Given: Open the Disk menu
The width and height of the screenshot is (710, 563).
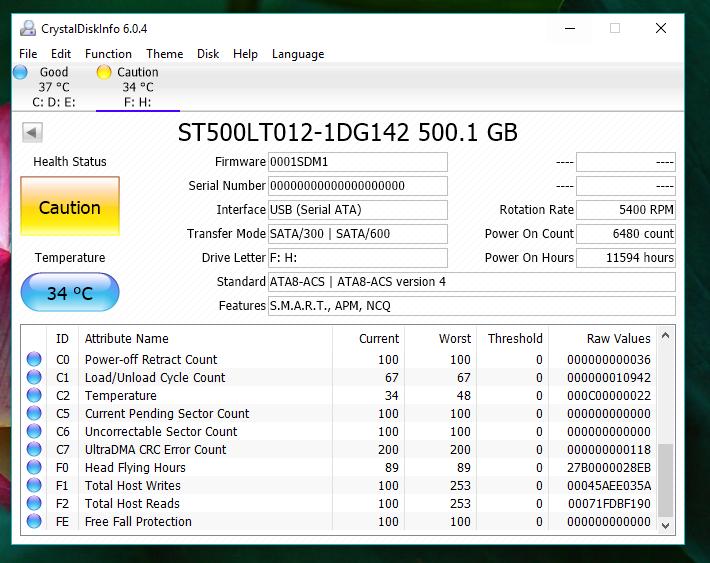Looking at the screenshot, I should [208, 54].
